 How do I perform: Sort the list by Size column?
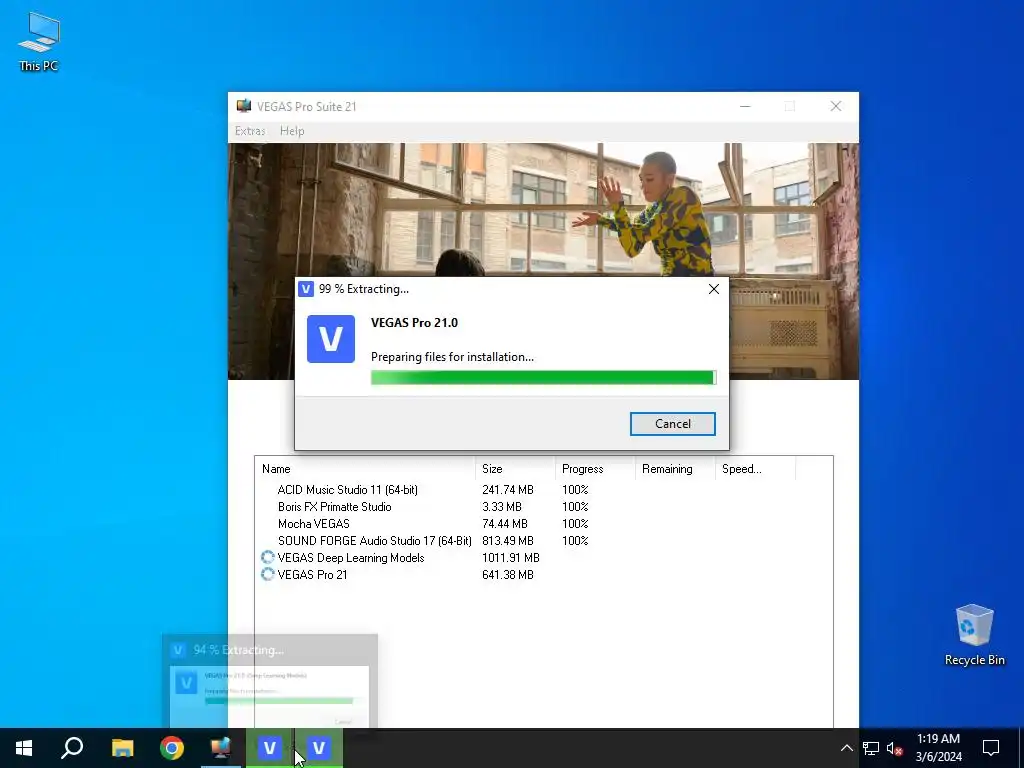click(515, 469)
